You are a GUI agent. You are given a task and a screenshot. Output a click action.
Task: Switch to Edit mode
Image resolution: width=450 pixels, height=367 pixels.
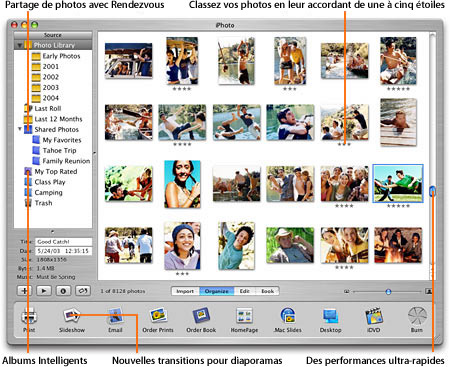pyautogui.click(x=245, y=291)
